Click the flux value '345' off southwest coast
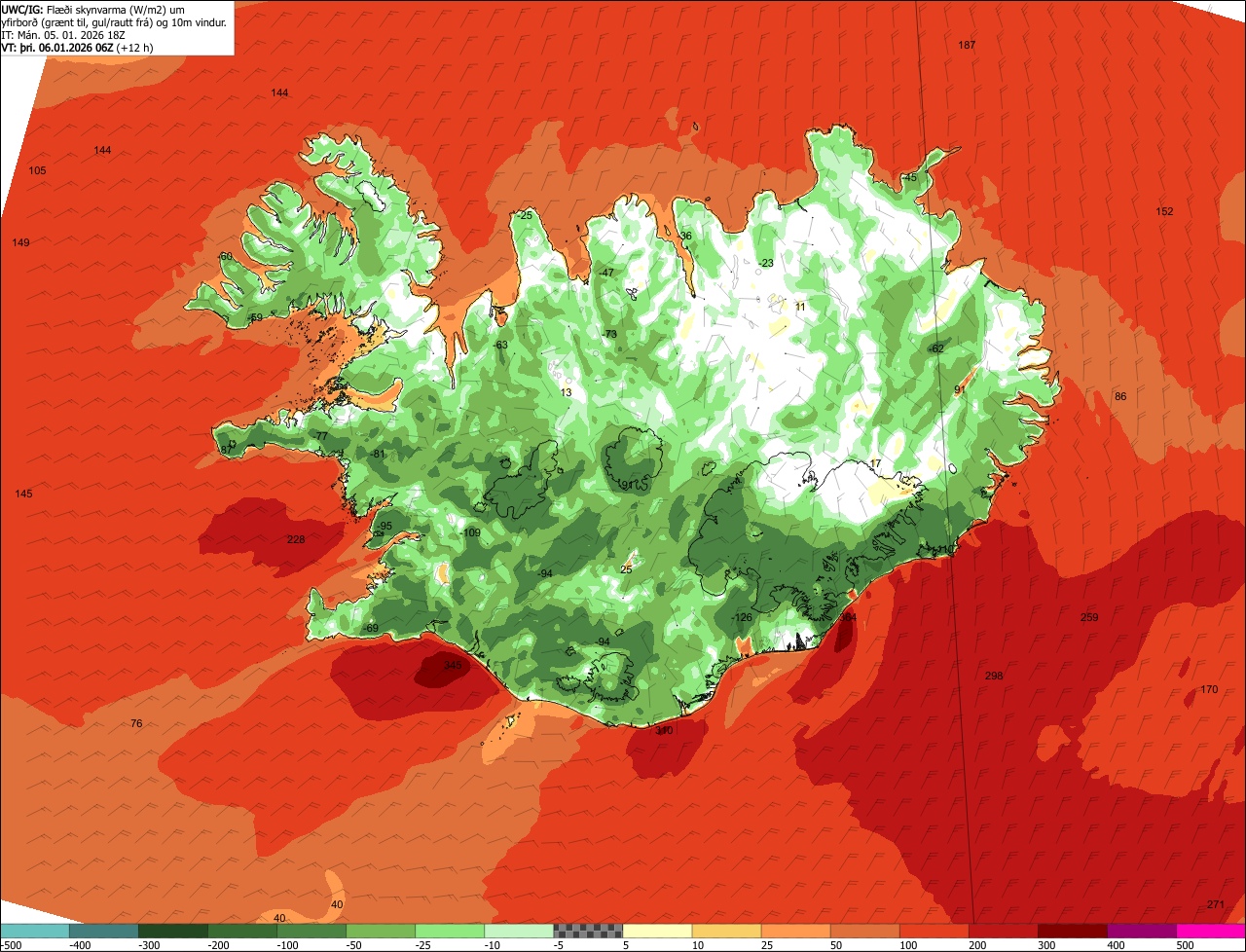1246x952 pixels. pyautogui.click(x=453, y=666)
